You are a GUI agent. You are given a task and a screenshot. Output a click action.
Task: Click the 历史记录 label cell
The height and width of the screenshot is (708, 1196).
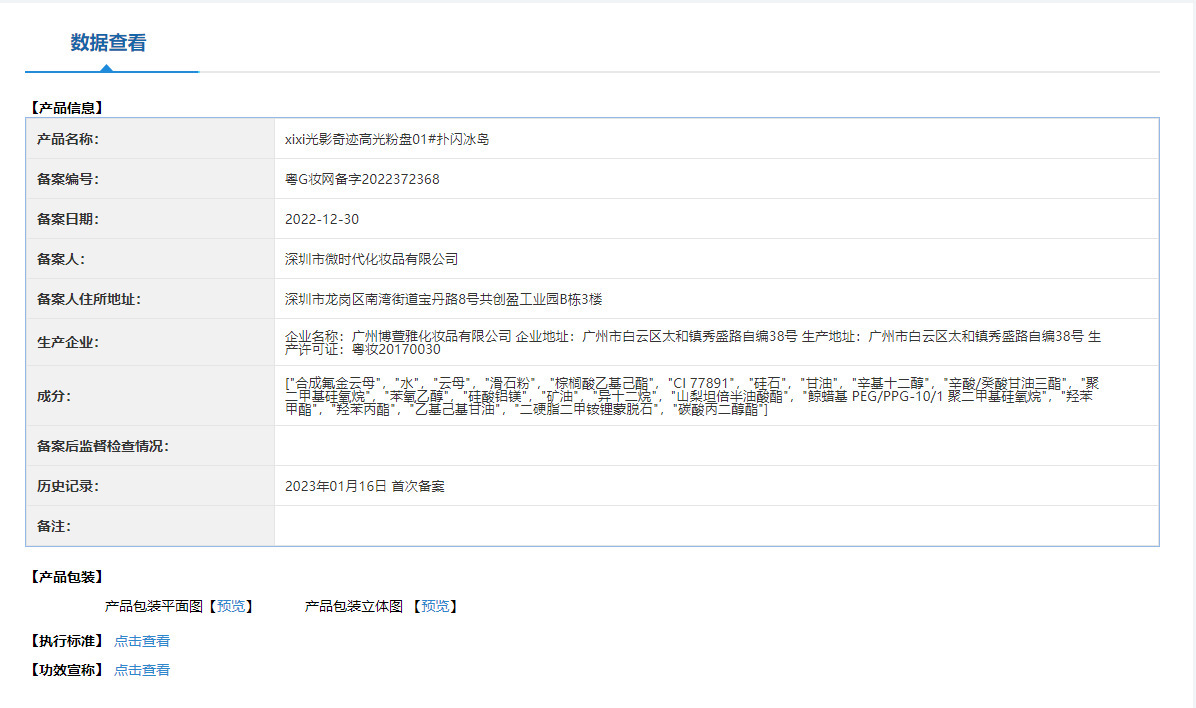pos(150,486)
